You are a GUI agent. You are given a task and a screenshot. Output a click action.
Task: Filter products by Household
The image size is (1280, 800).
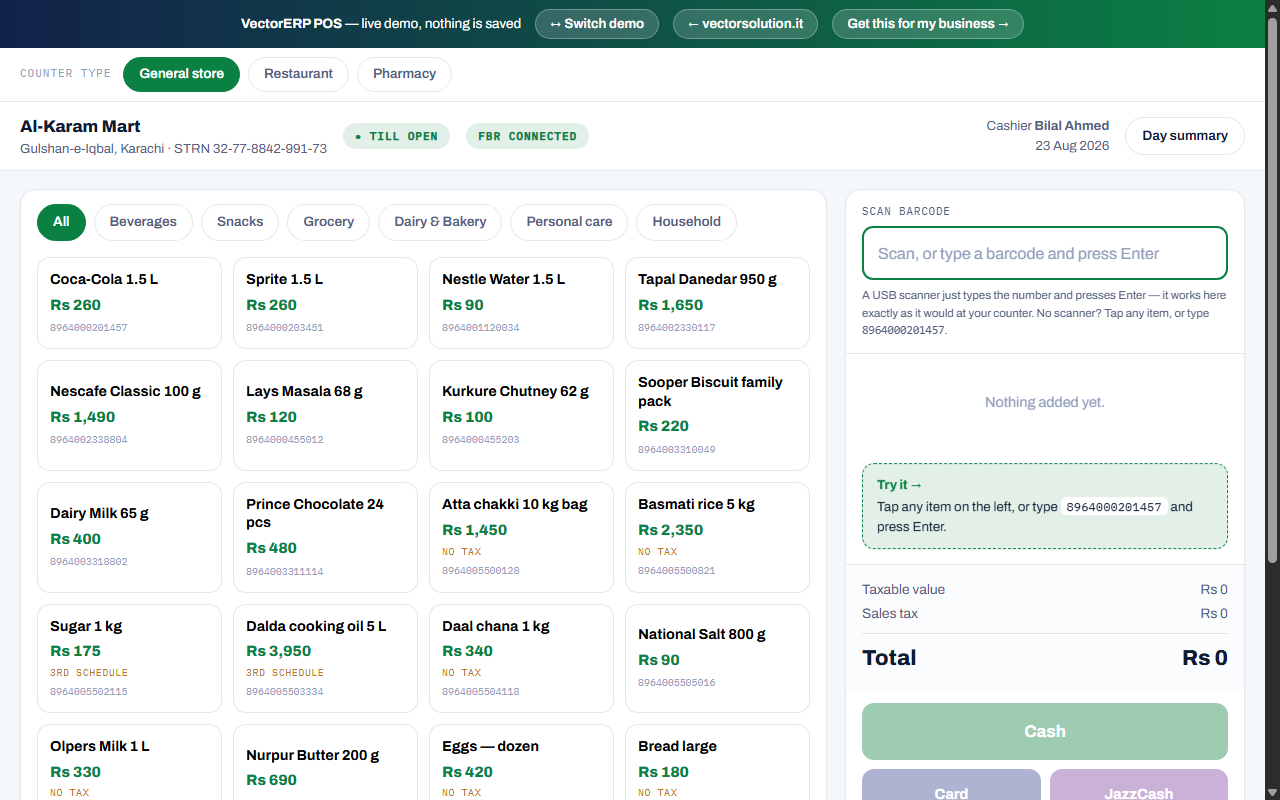pos(686,222)
